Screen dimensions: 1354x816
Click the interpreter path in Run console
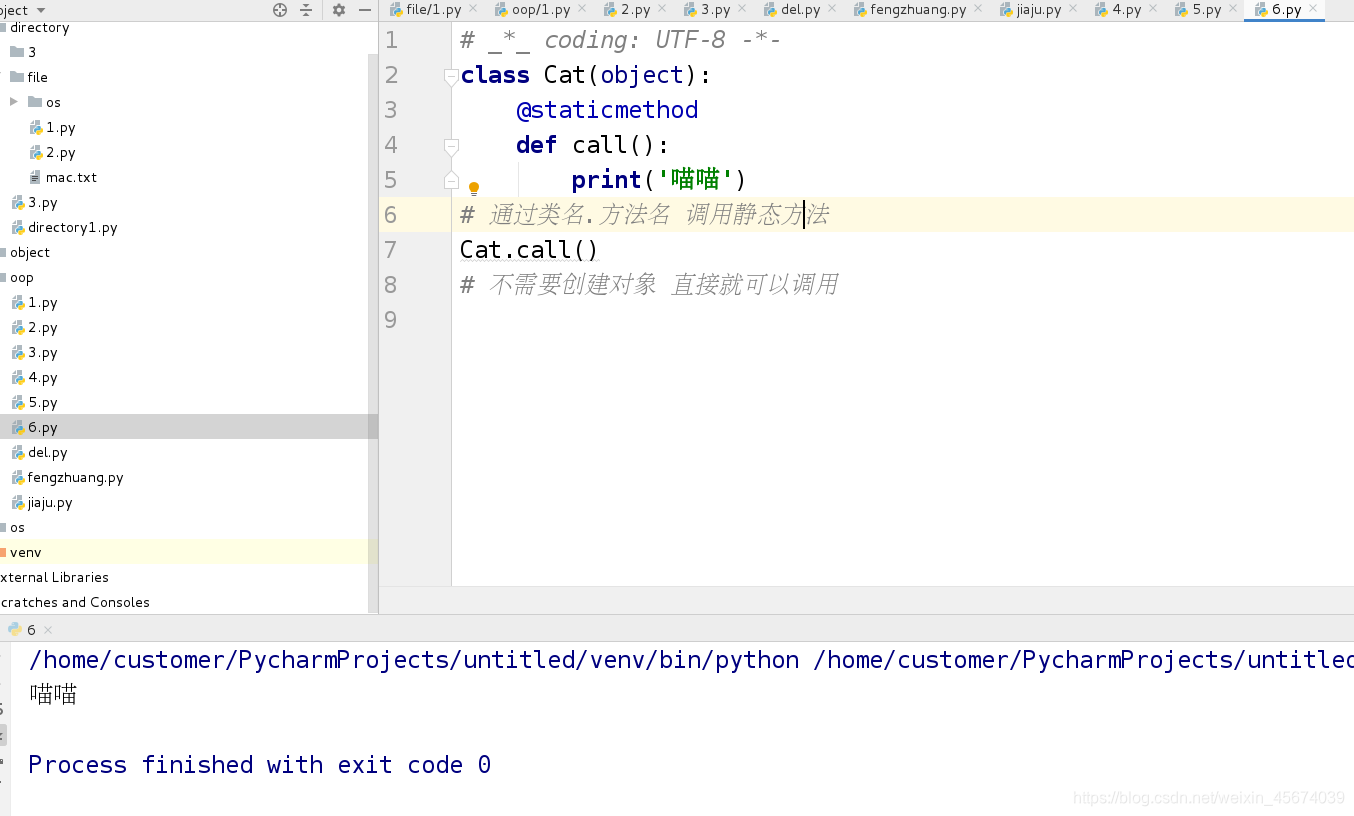414,660
